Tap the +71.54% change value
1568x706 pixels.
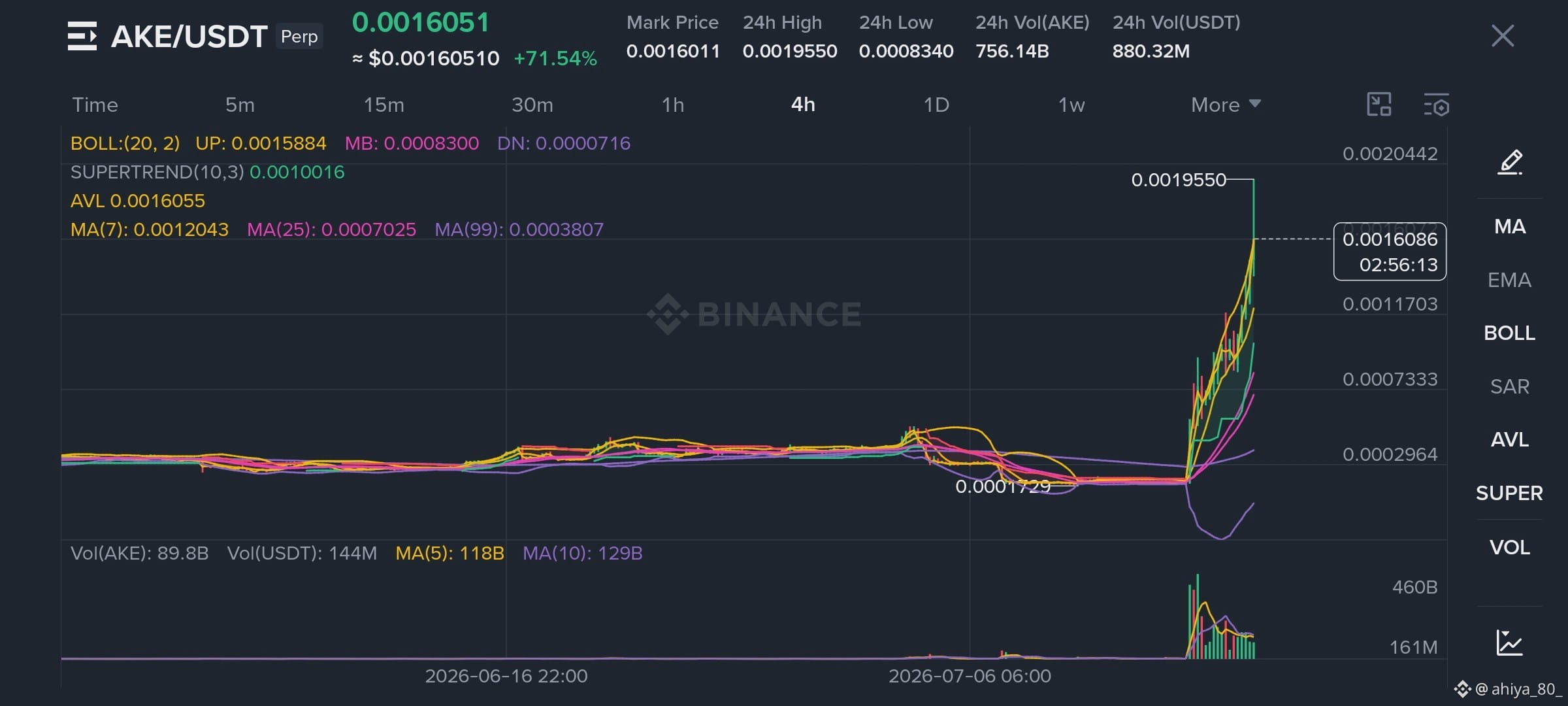555,59
